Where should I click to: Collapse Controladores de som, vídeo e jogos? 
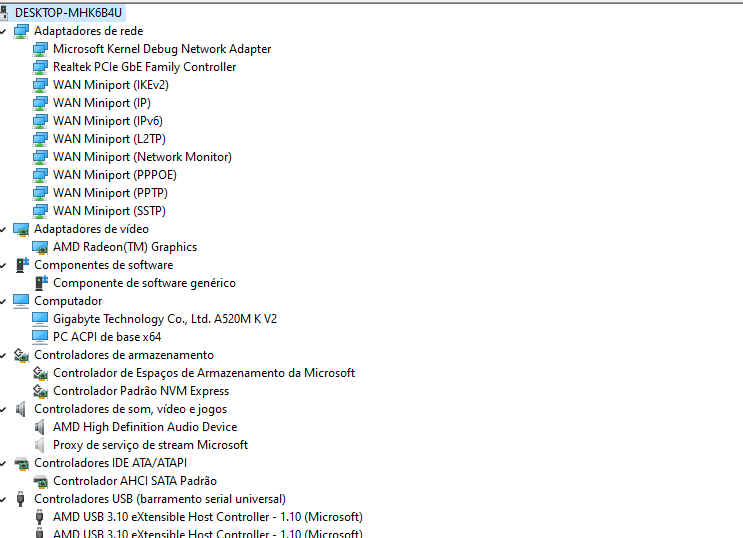click(x=3, y=410)
